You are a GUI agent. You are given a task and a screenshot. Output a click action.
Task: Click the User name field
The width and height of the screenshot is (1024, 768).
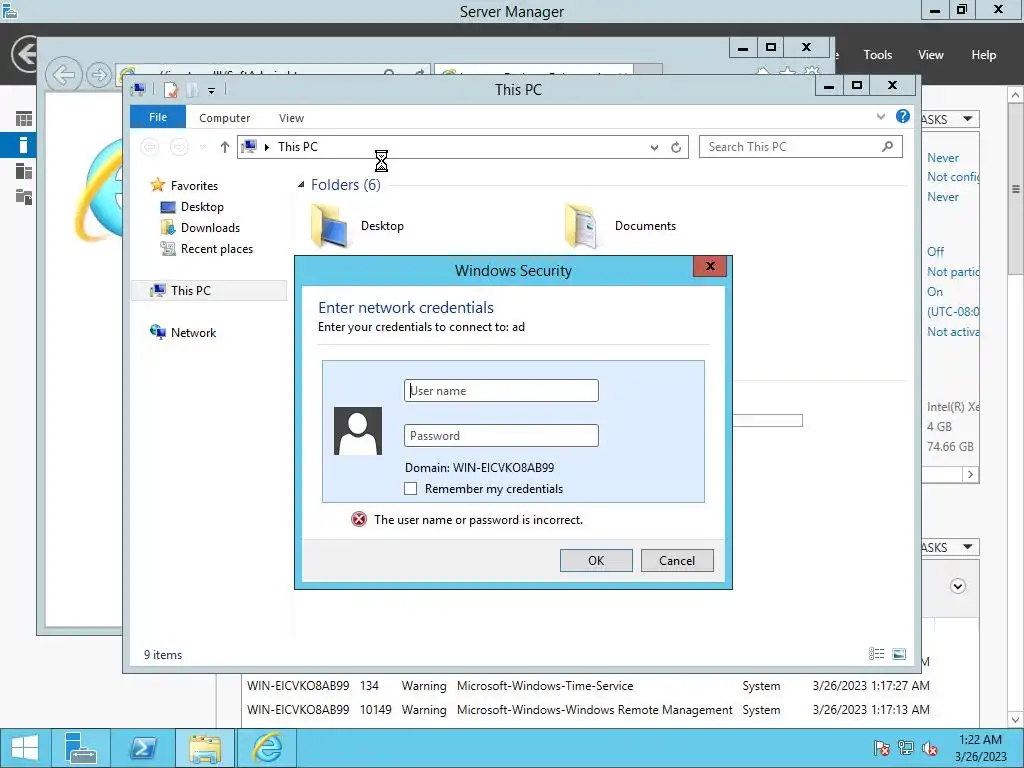tap(501, 391)
